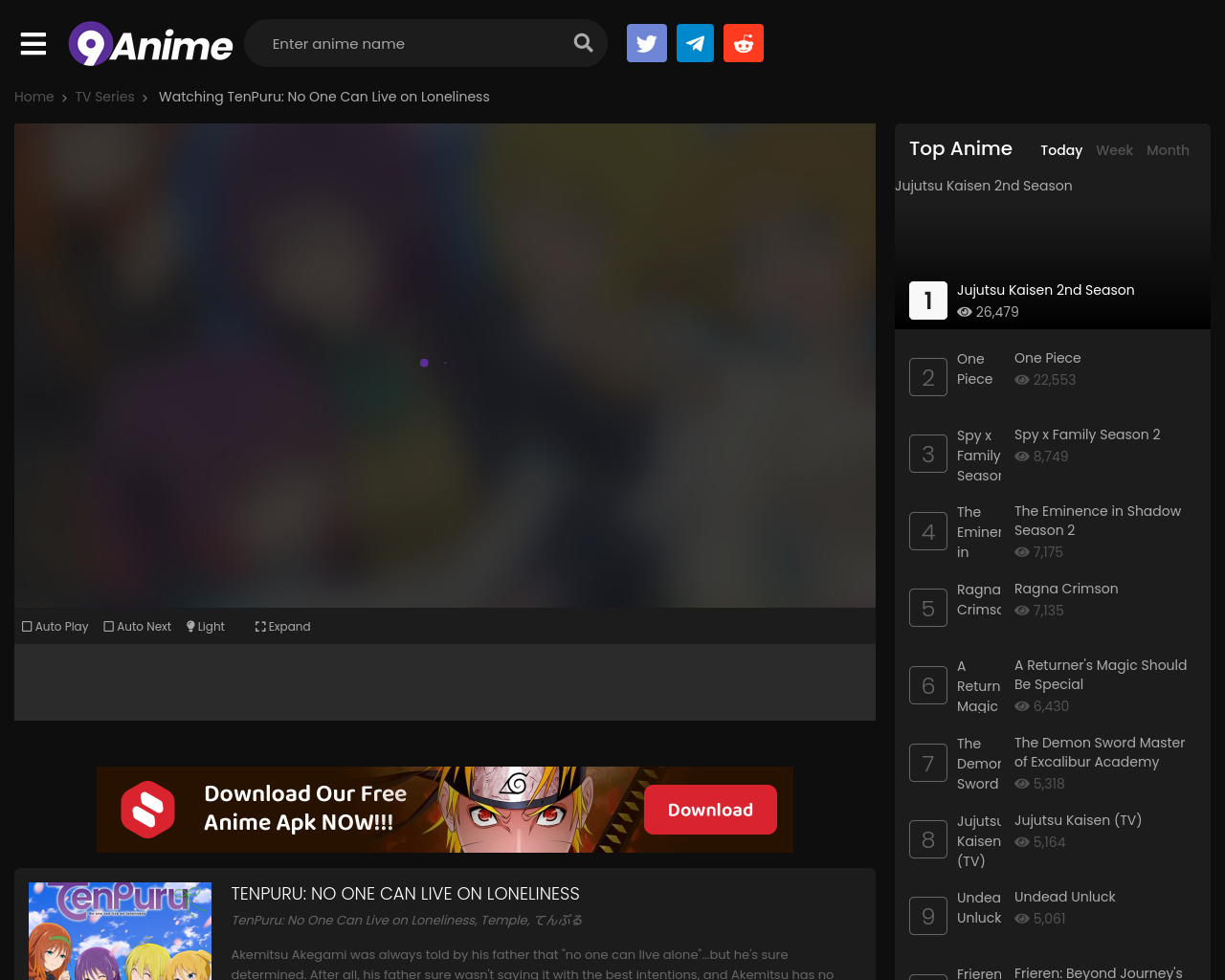Click the TenPuru poster thumbnail
1225x980 pixels.
click(120, 931)
